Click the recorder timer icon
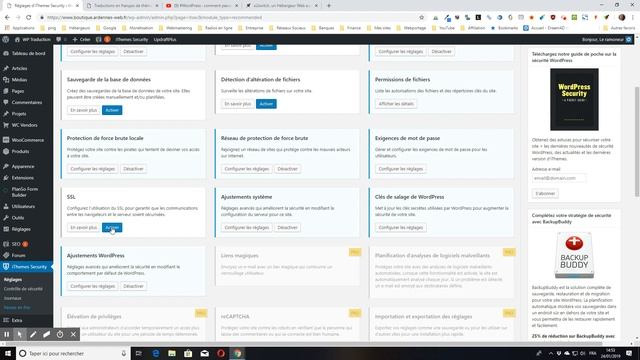640x360 pixels. click(x=60, y=334)
